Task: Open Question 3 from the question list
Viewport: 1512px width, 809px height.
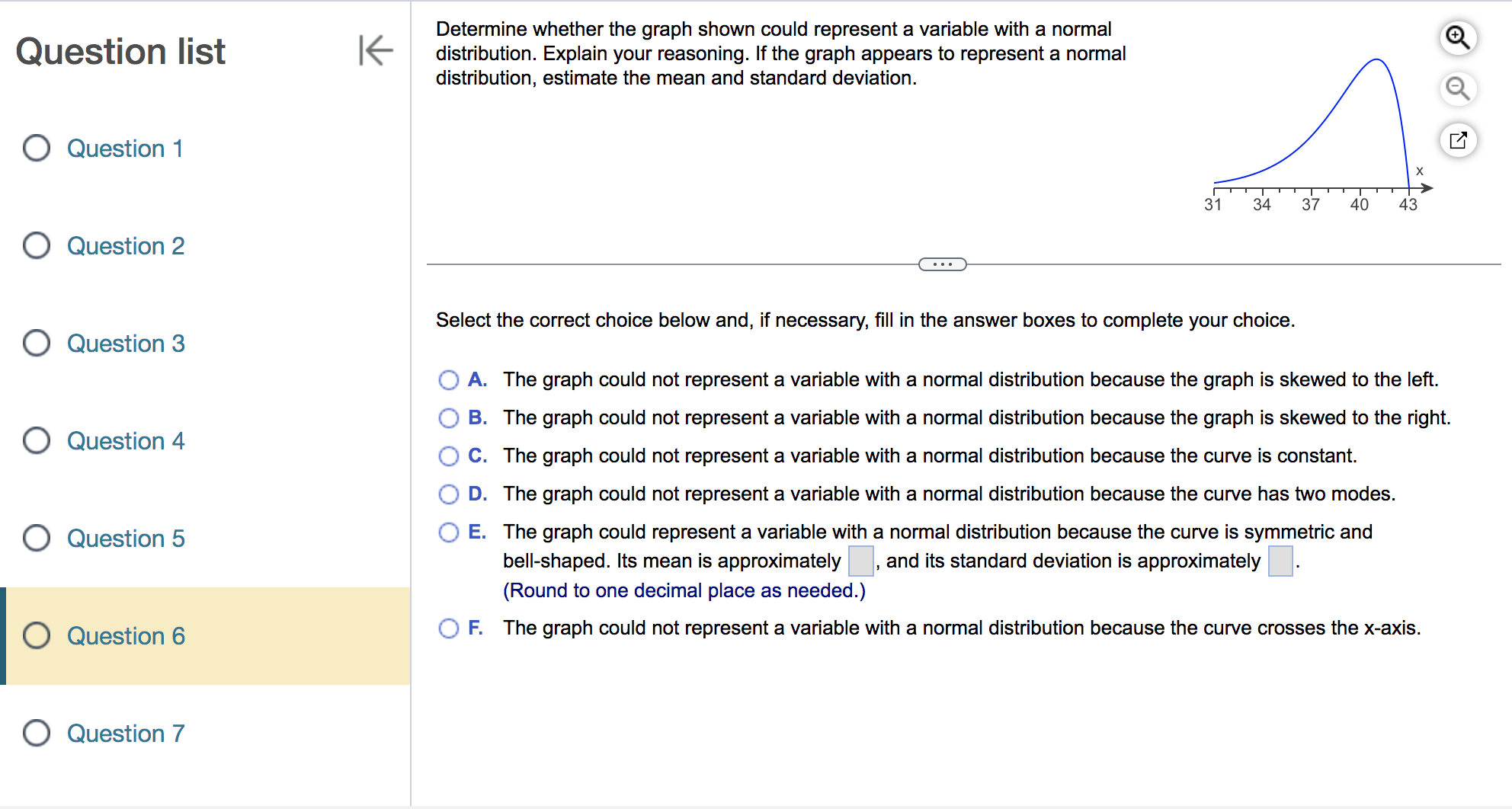Action: (x=125, y=344)
